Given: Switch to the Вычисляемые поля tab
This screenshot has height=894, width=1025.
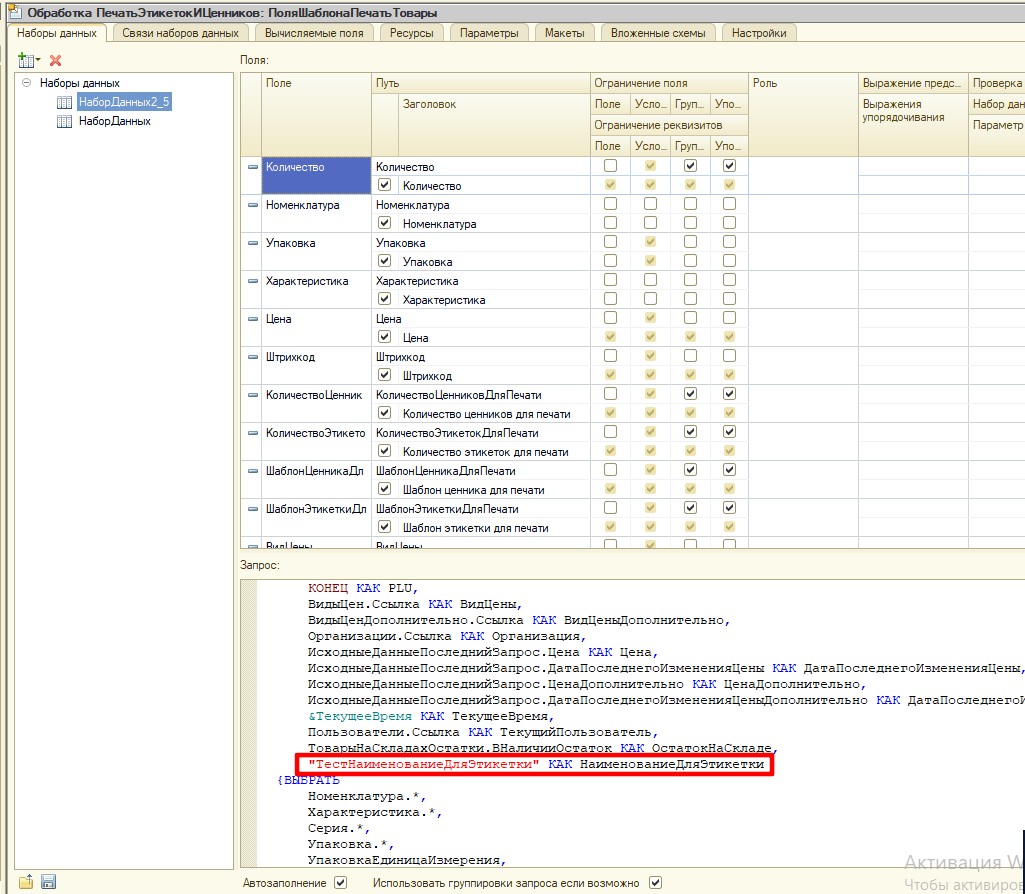Looking at the screenshot, I should (313, 33).
